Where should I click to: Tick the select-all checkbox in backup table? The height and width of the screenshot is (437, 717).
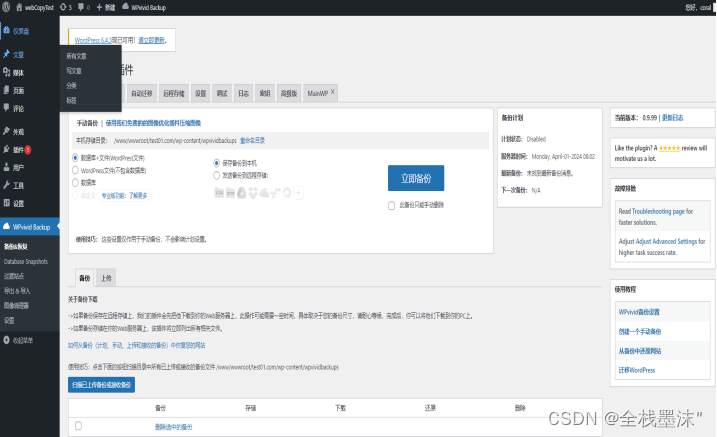78,426
